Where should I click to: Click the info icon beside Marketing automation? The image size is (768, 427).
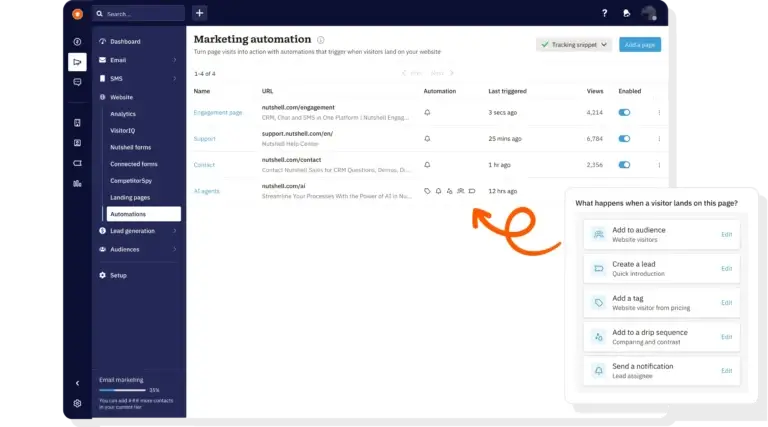click(x=320, y=40)
